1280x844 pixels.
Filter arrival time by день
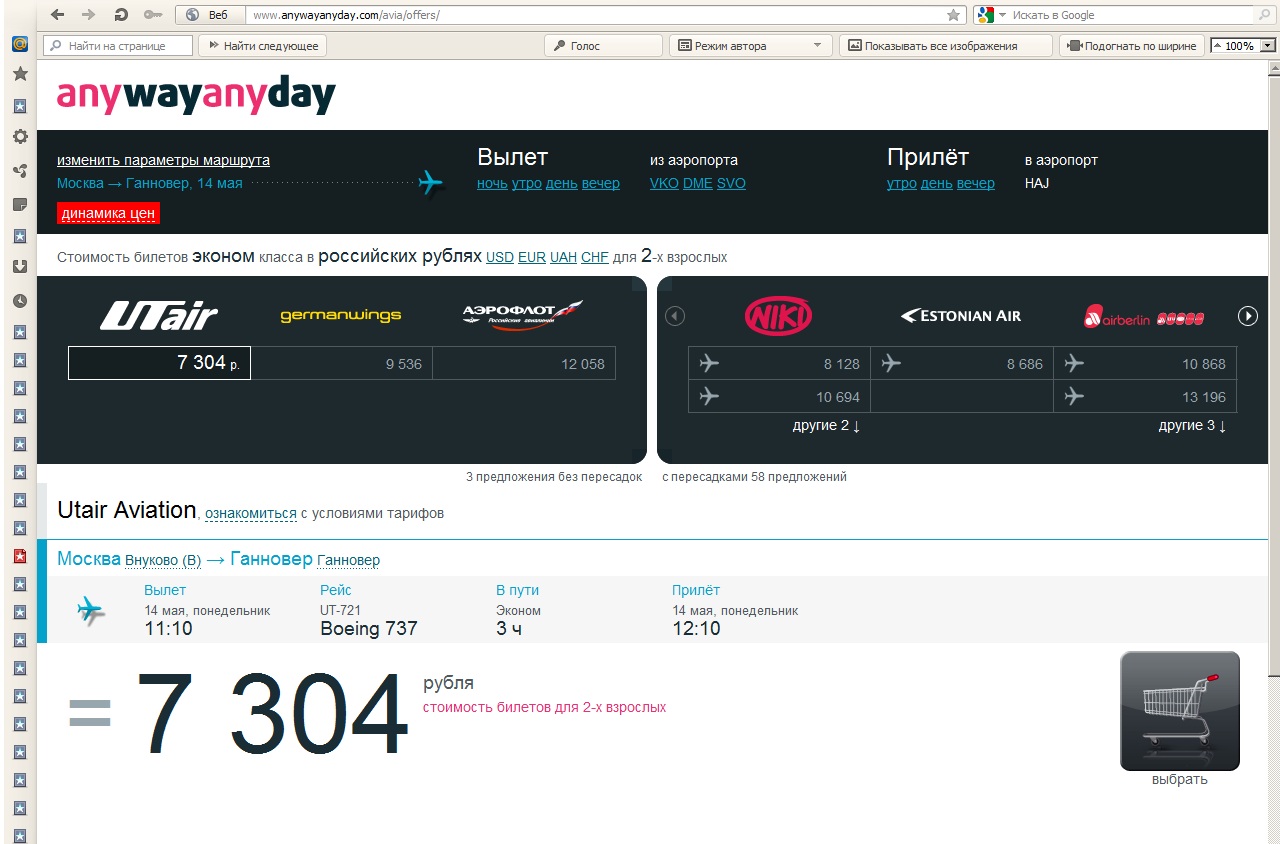tap(937, 184)
